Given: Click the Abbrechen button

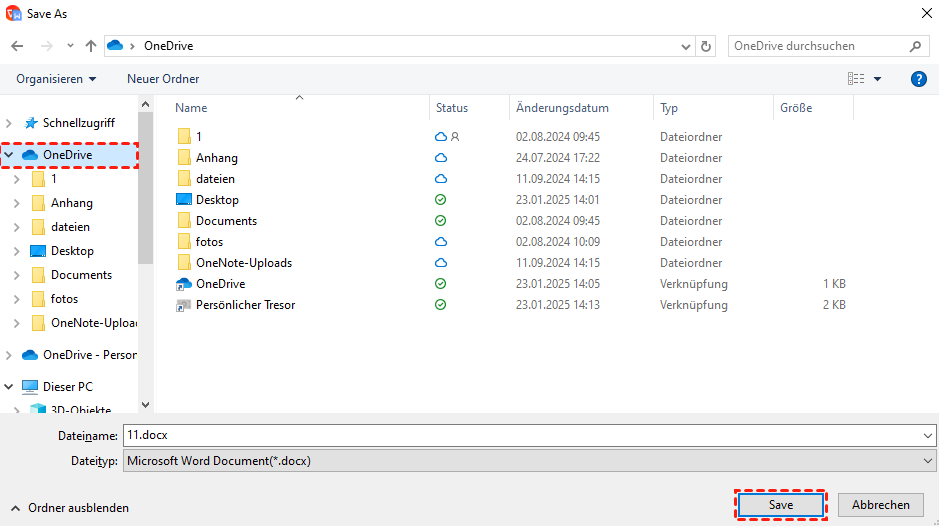Looking at the screenshot, I should click(880, 505).
